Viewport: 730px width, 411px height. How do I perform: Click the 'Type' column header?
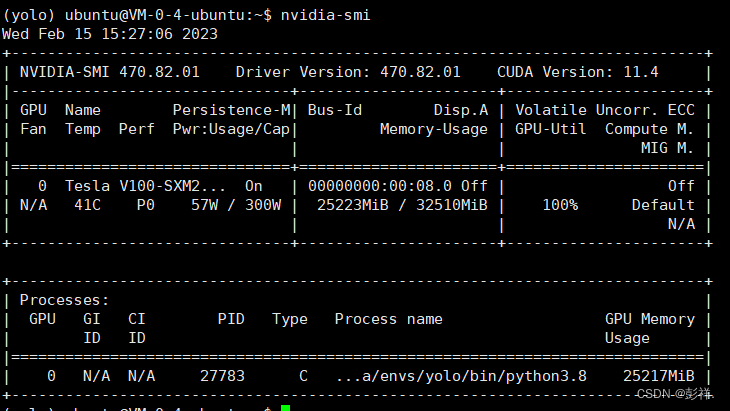290,319
